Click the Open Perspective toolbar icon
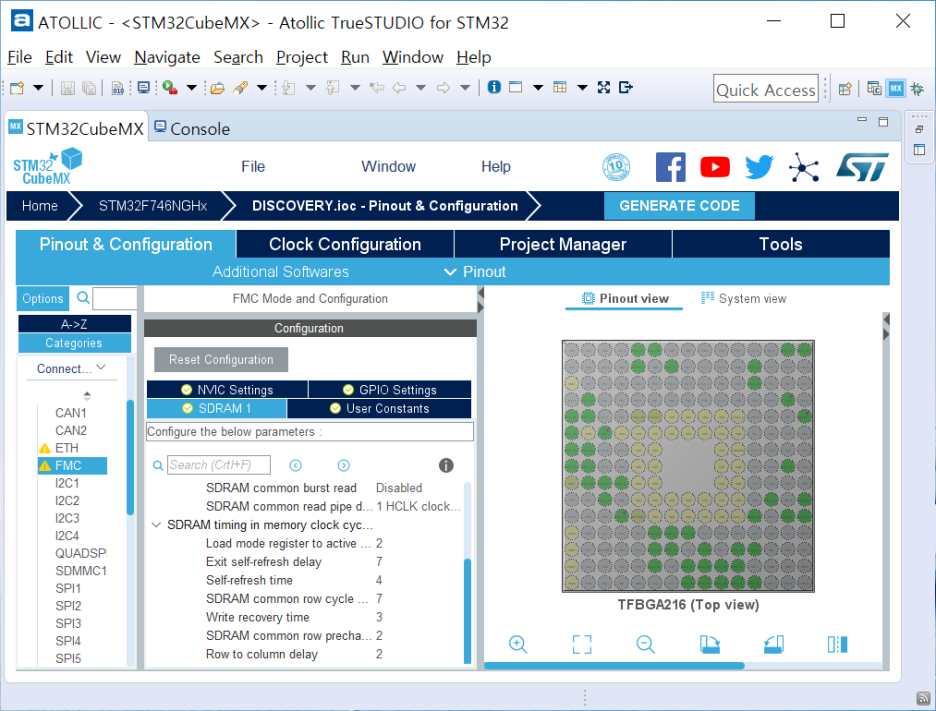 pos(845,89)
